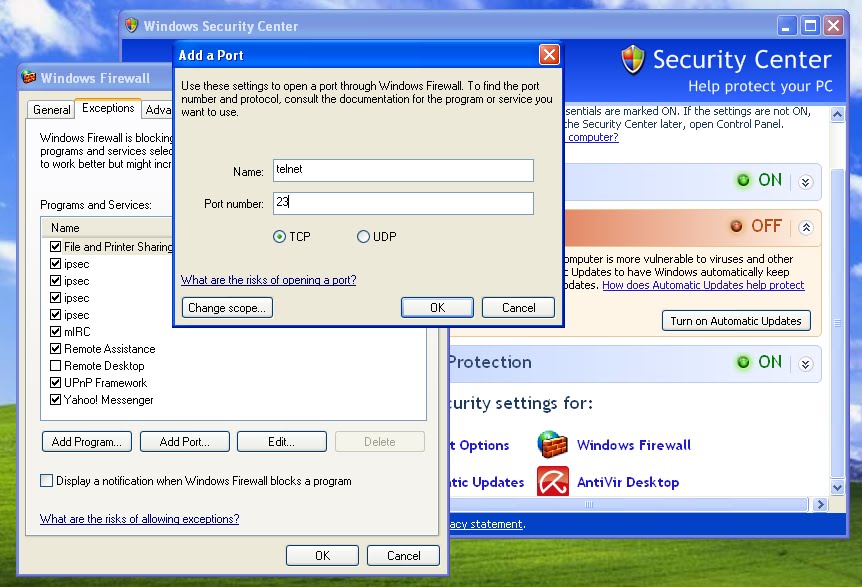
Task: Maximize the Windows Security Center window
Action: [x=810, y=26]
